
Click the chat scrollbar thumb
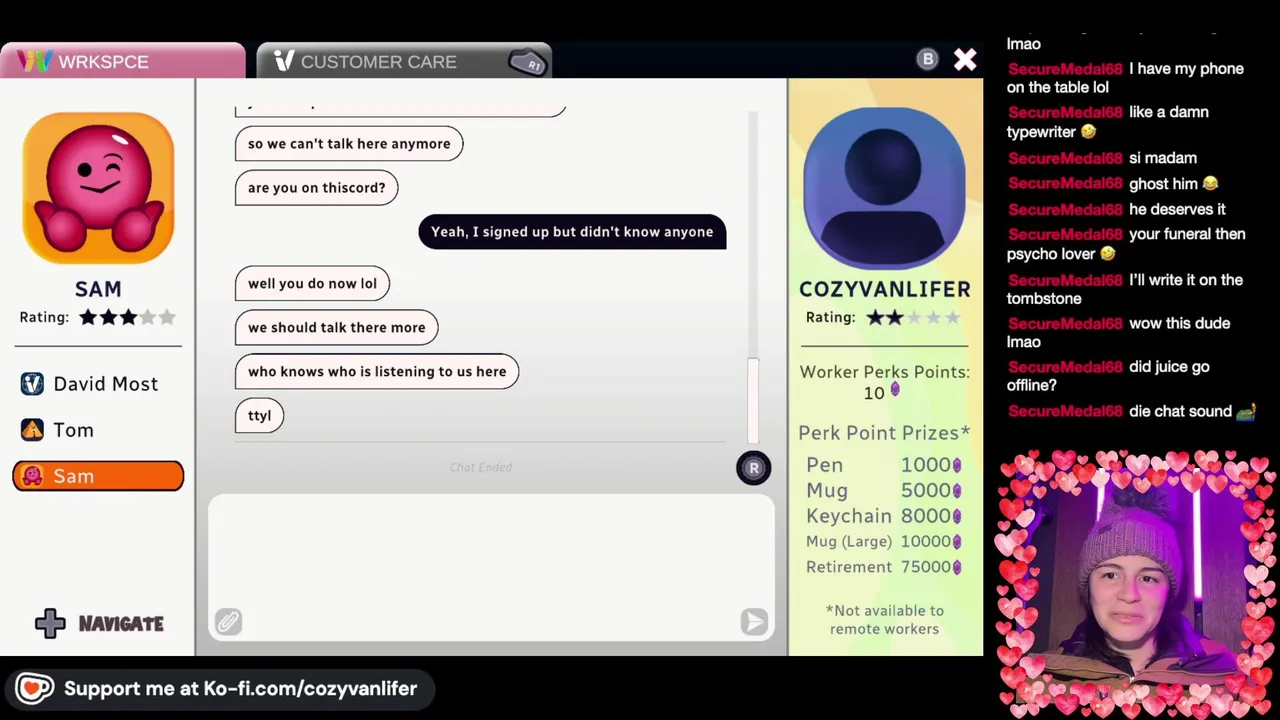coord(753,399)
